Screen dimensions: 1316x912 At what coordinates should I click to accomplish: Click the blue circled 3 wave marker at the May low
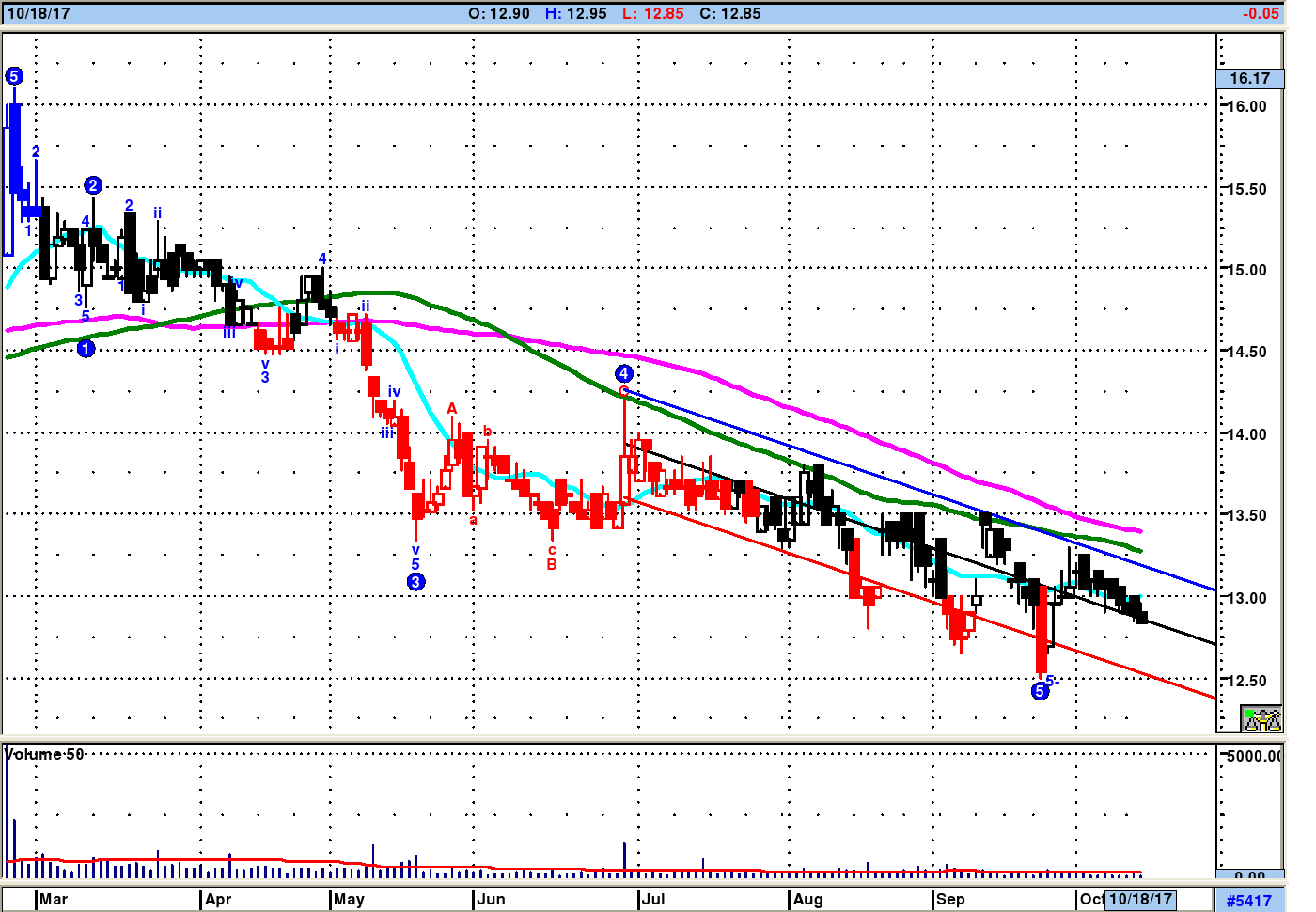click(416, 582)
